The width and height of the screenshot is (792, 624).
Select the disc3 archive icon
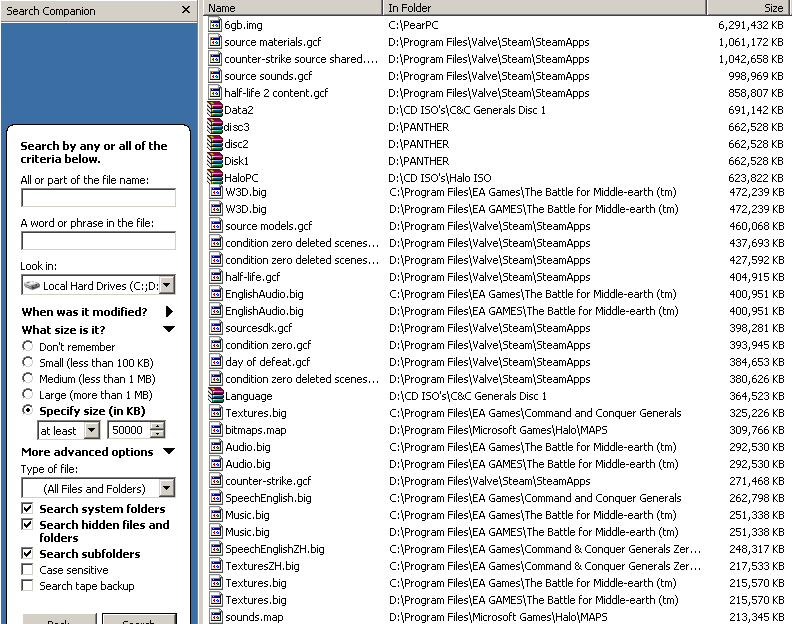[x=215, y=126]
